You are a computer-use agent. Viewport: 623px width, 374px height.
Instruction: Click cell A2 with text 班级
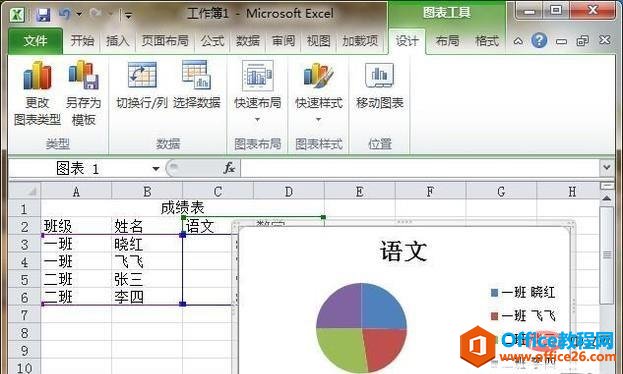(x=76, y=226)
